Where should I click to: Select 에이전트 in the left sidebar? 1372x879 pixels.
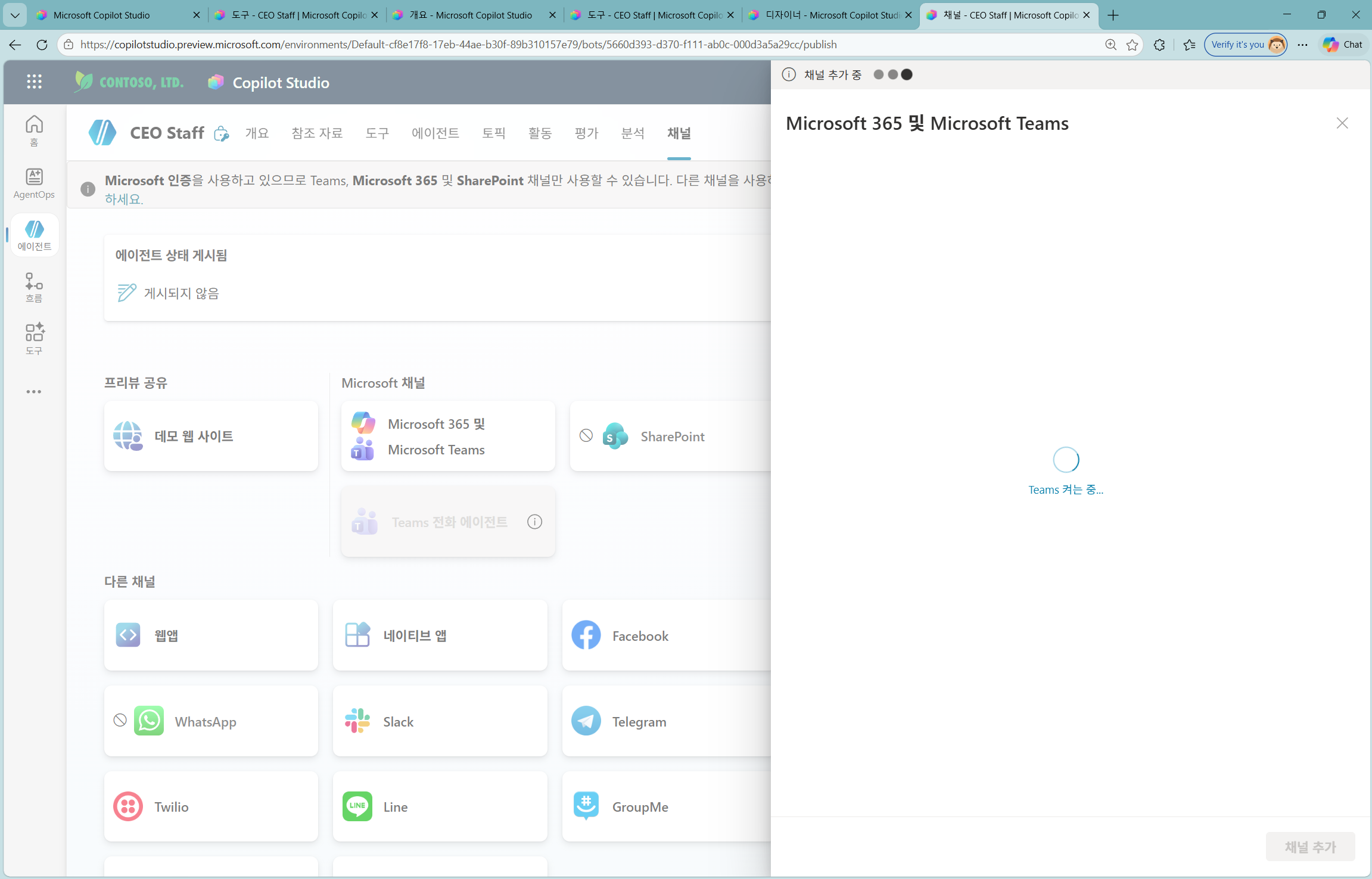click(34, 235)
